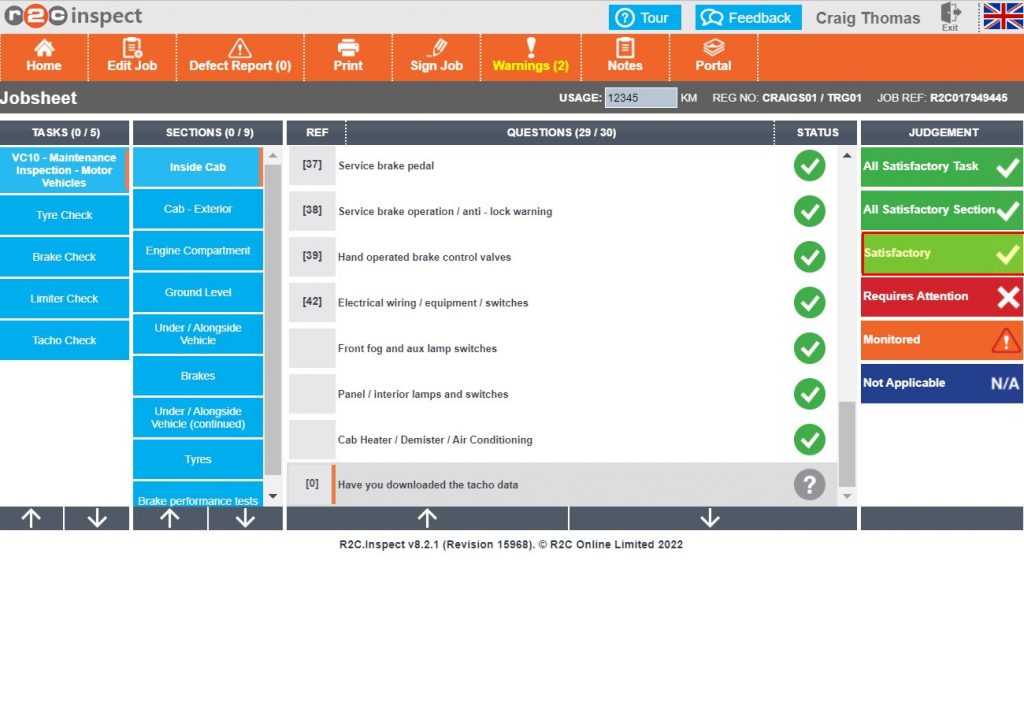Click the All Satisfactory Section button

coord(940,211)
